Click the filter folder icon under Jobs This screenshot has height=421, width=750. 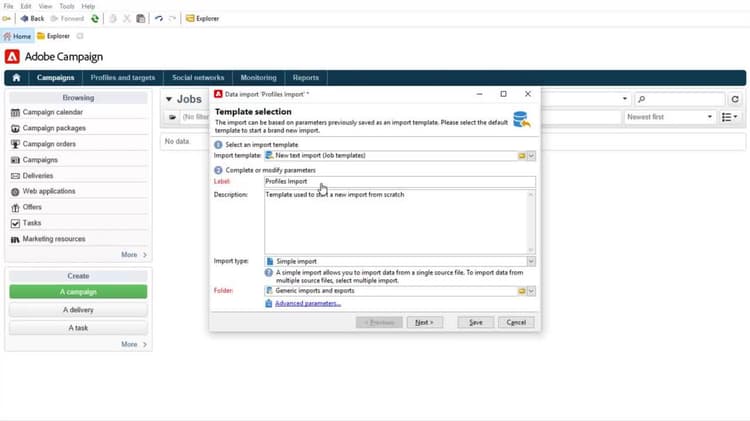tap(172, 117)
